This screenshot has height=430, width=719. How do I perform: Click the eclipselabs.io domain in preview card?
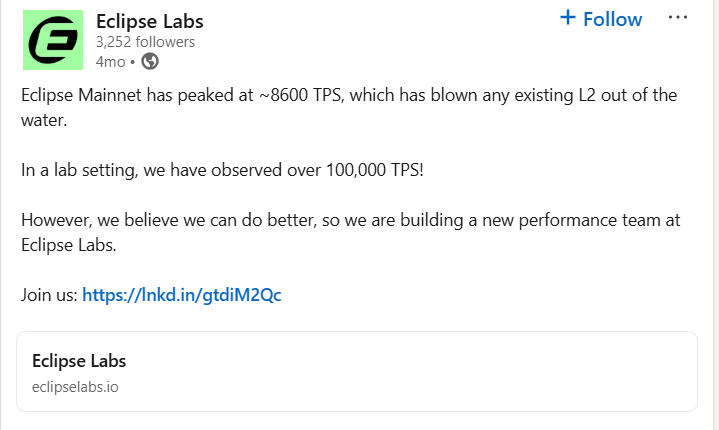coord(75,387)
